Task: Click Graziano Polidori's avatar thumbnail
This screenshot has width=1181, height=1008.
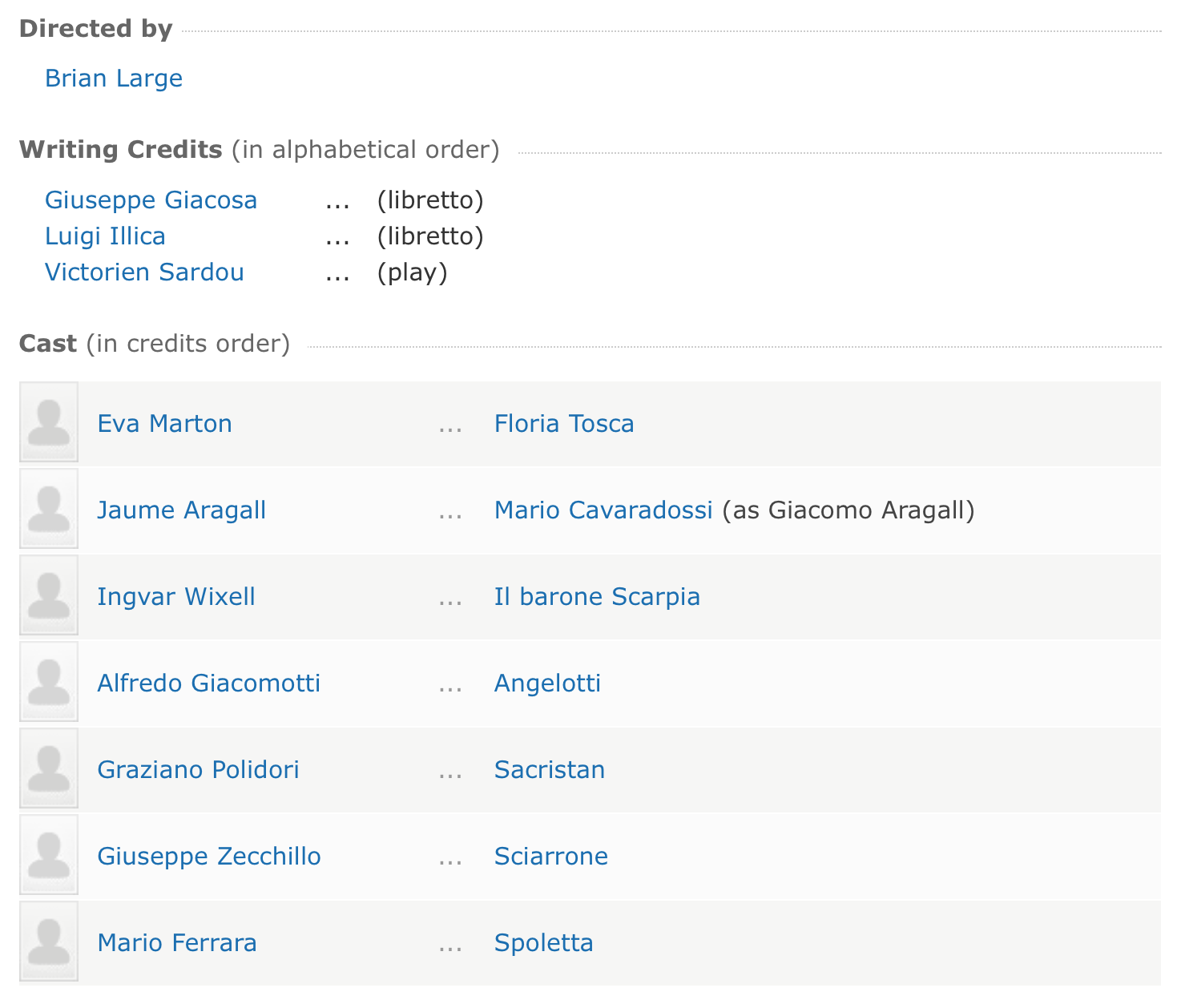Action: coord(49,768)
